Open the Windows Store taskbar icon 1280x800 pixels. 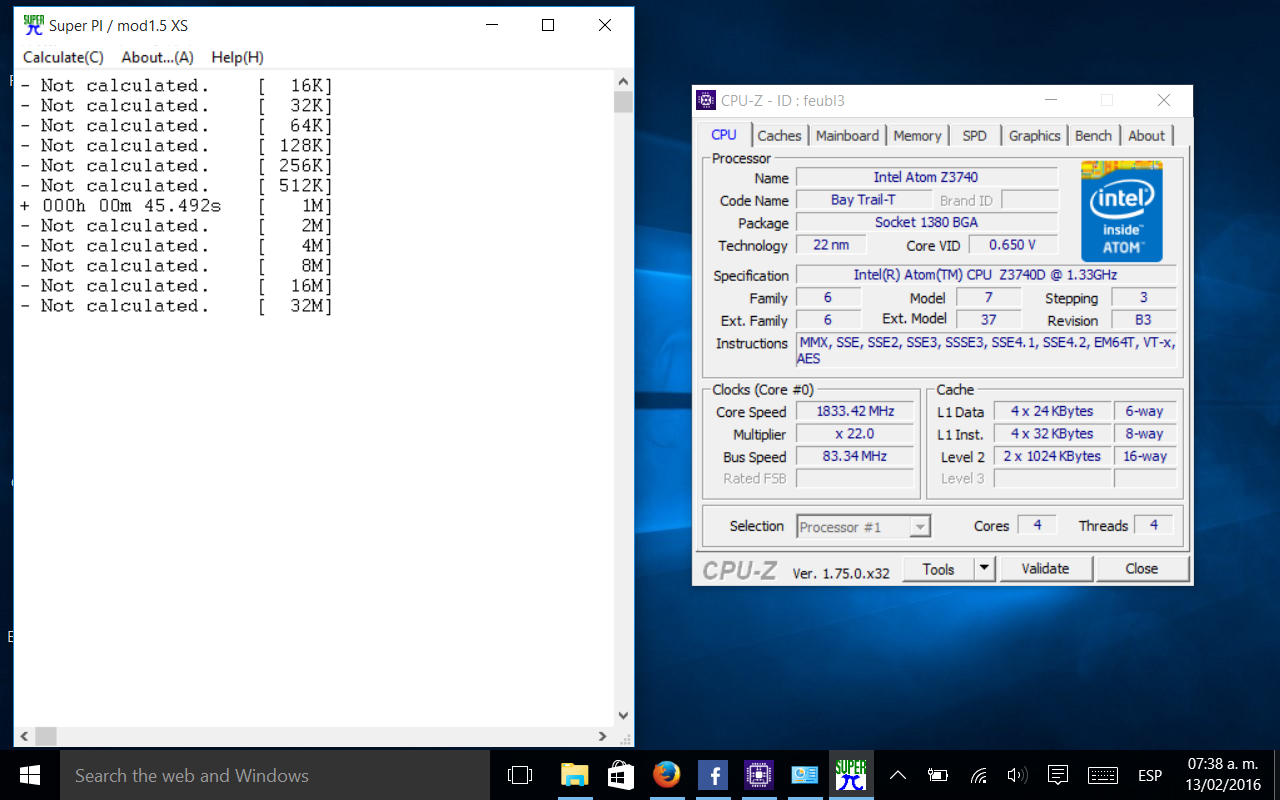pos(620,775)
